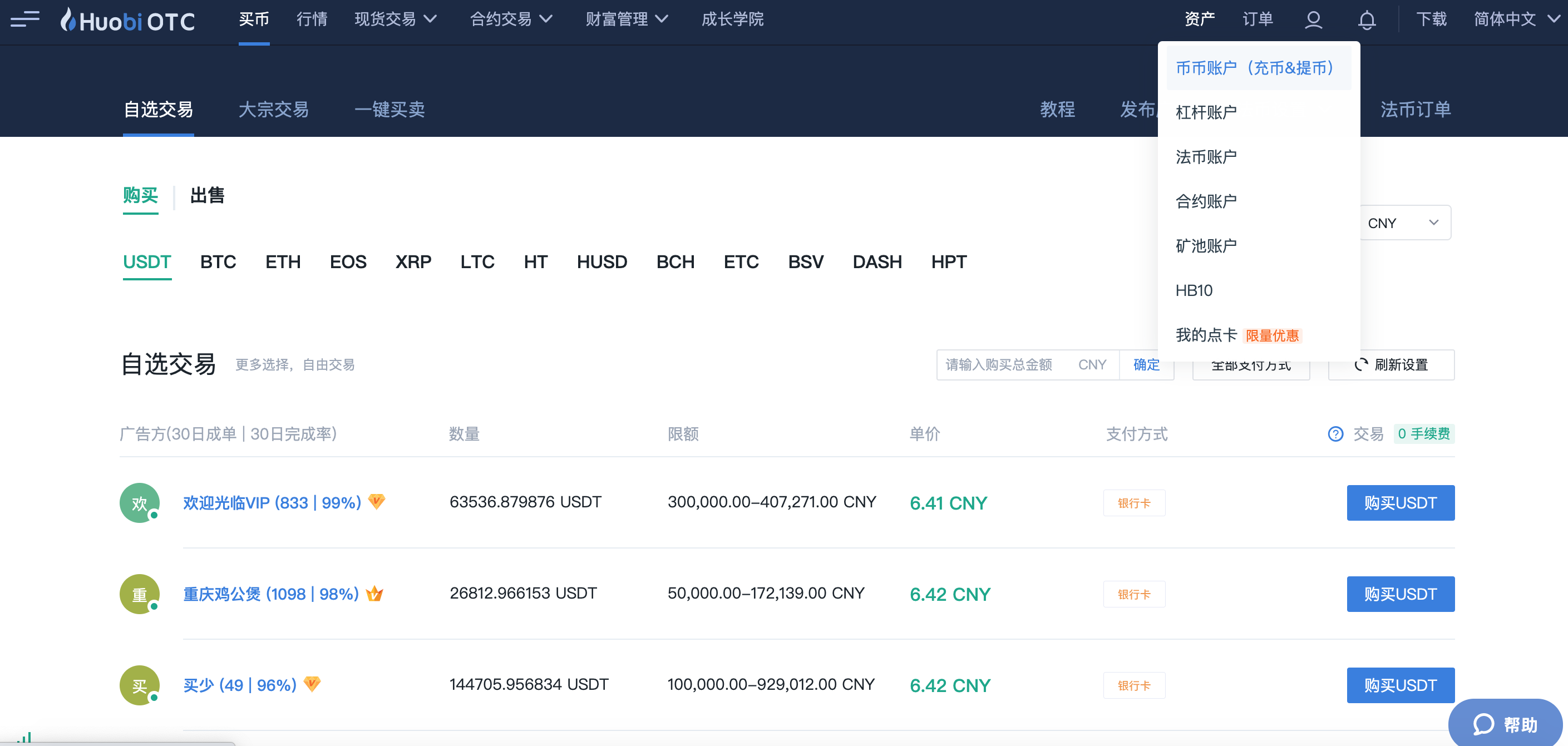Choose the HUSD coin tab
The height and width of the screenshot is (746, 1568).
[602, 262]
